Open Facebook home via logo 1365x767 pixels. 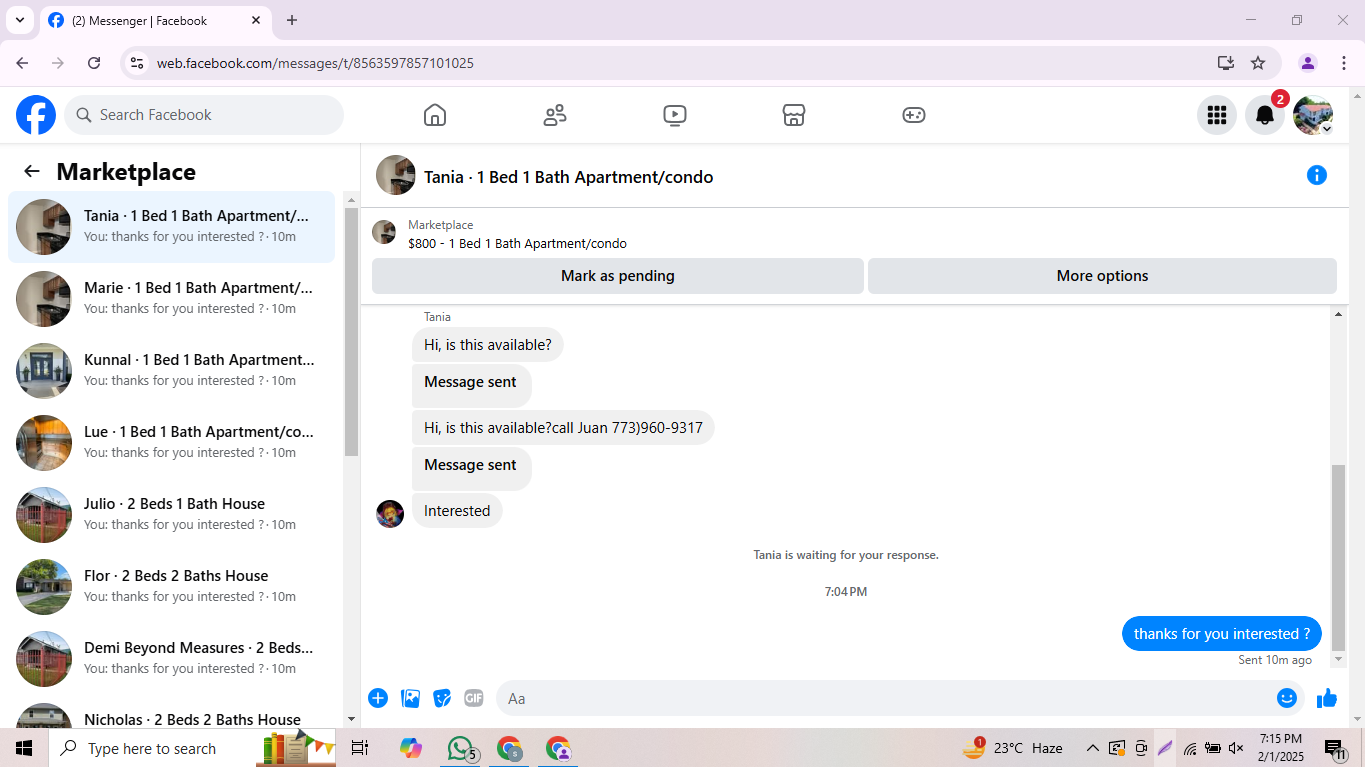tap(36, 115)
